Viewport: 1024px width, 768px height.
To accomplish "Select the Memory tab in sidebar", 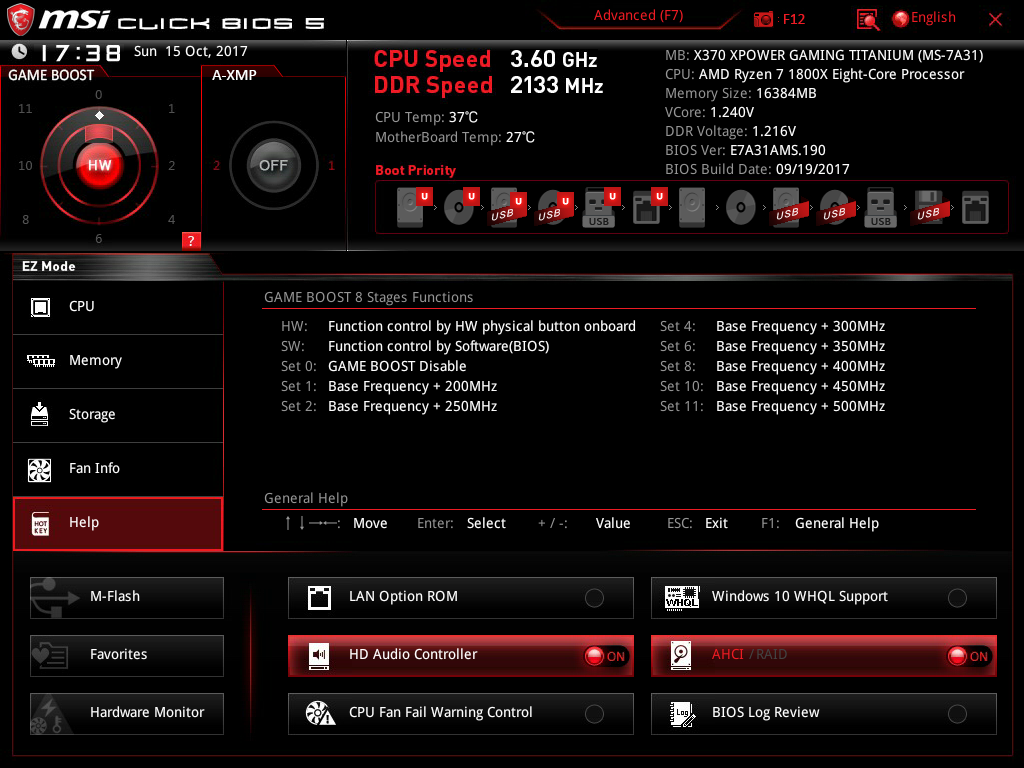I will coord(118,361).
